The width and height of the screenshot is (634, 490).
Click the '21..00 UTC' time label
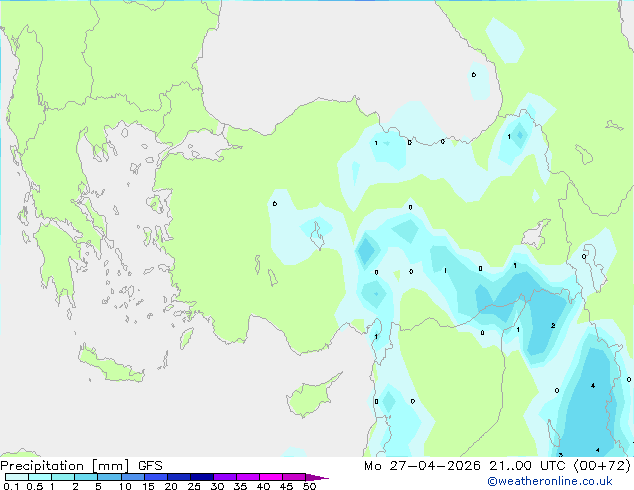pos(527,466)
